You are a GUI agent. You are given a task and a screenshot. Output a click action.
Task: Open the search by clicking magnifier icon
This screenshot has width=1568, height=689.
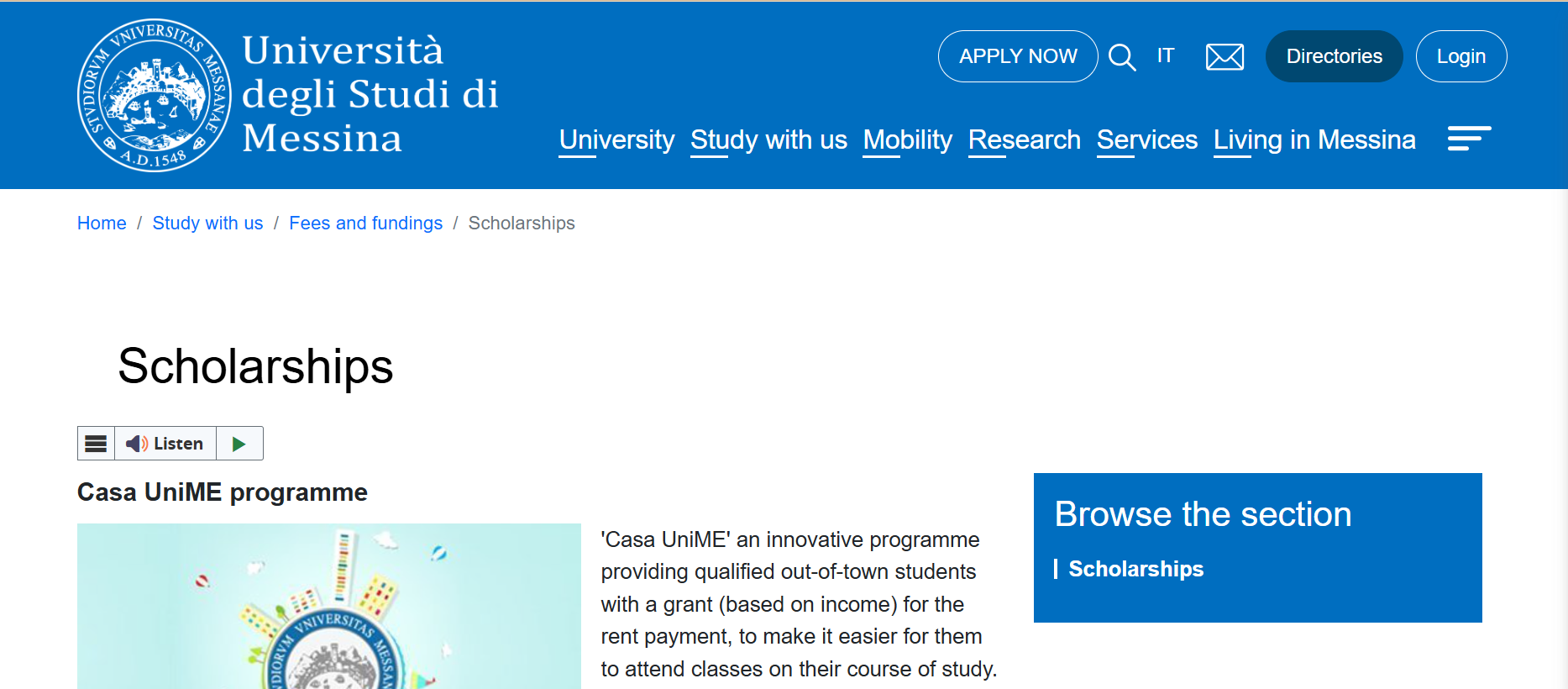pos(1122,56)
